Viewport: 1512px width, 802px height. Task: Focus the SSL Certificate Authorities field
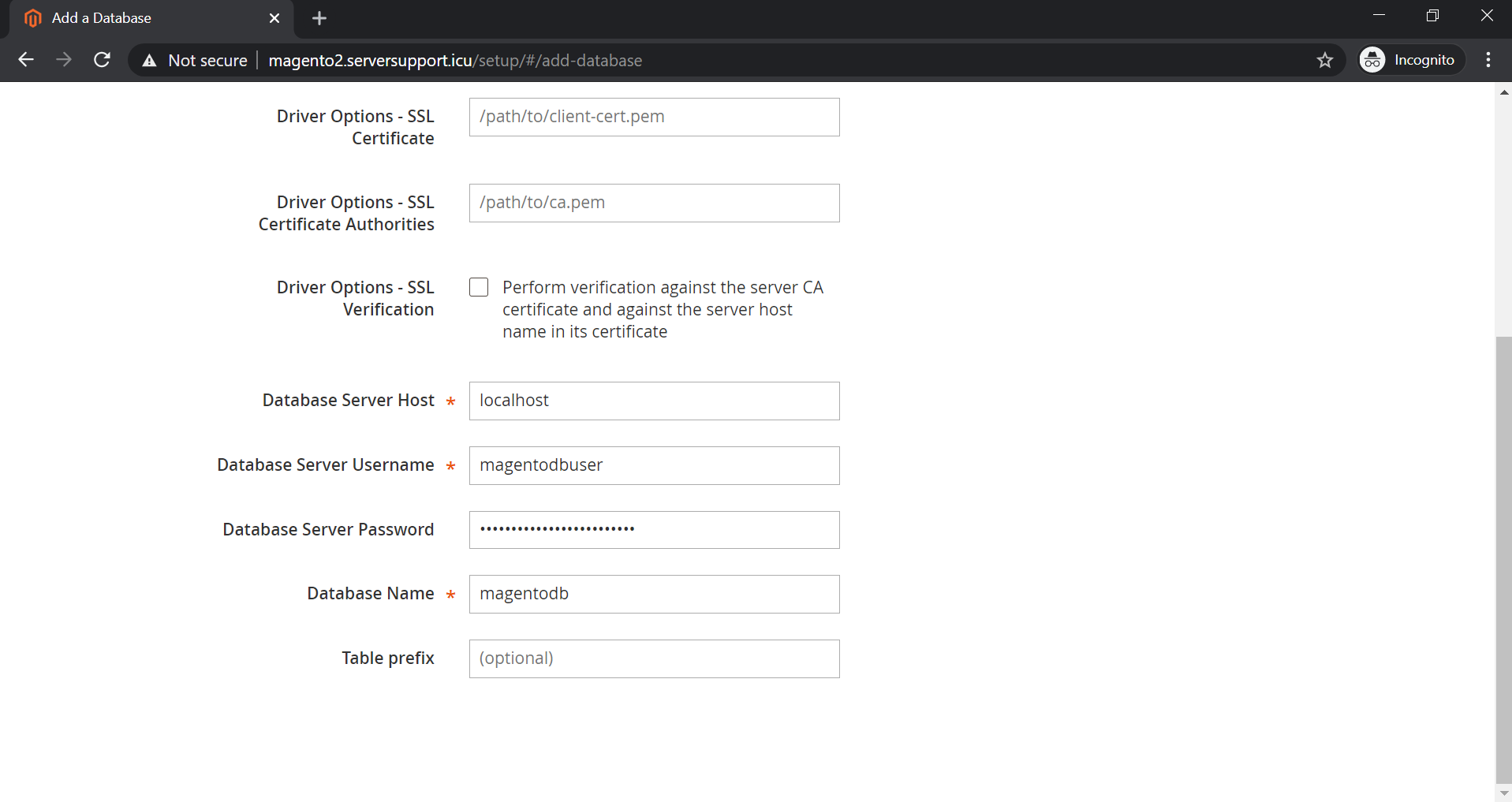[654, 203]
